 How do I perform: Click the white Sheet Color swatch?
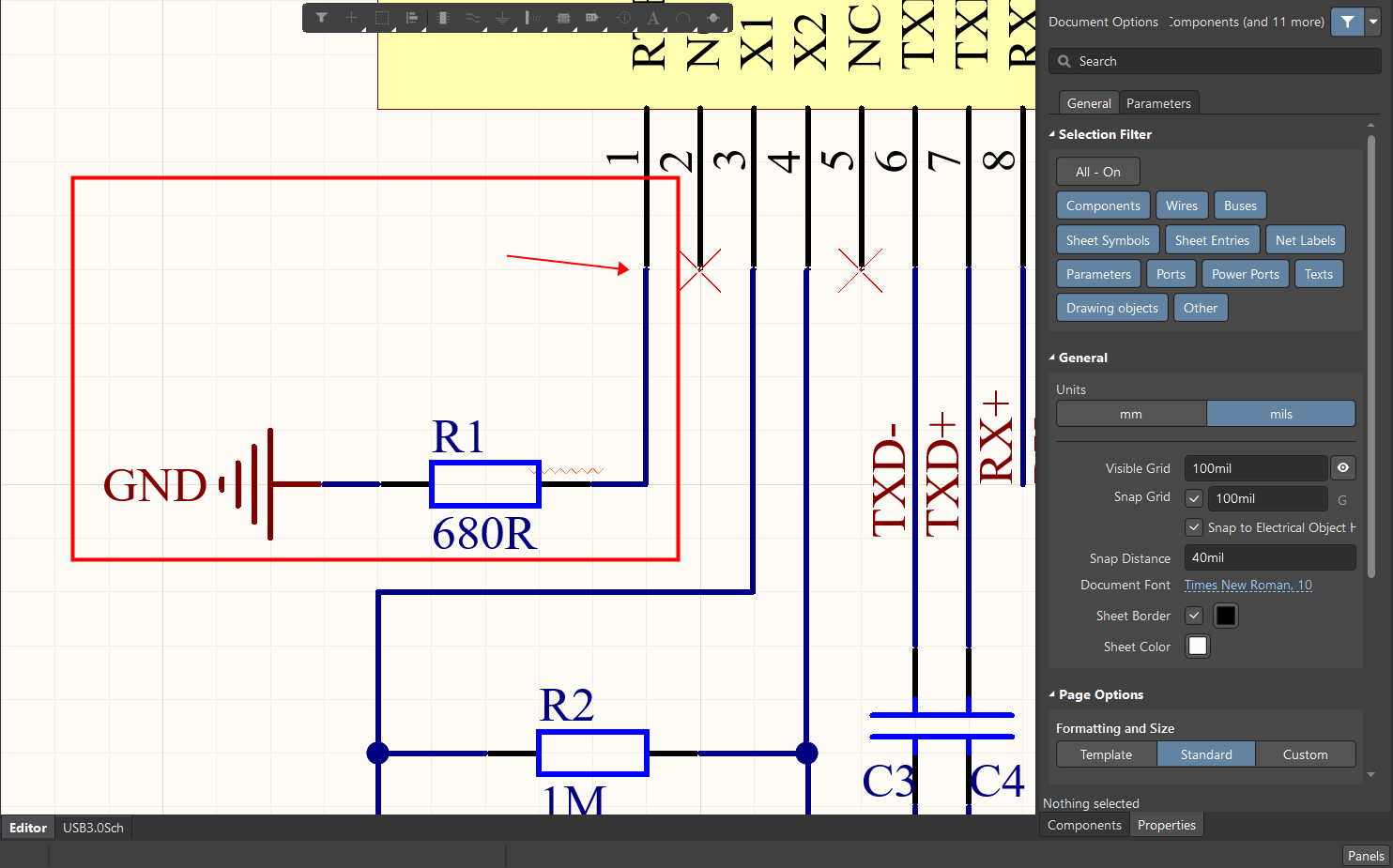tap(1197, 647)
